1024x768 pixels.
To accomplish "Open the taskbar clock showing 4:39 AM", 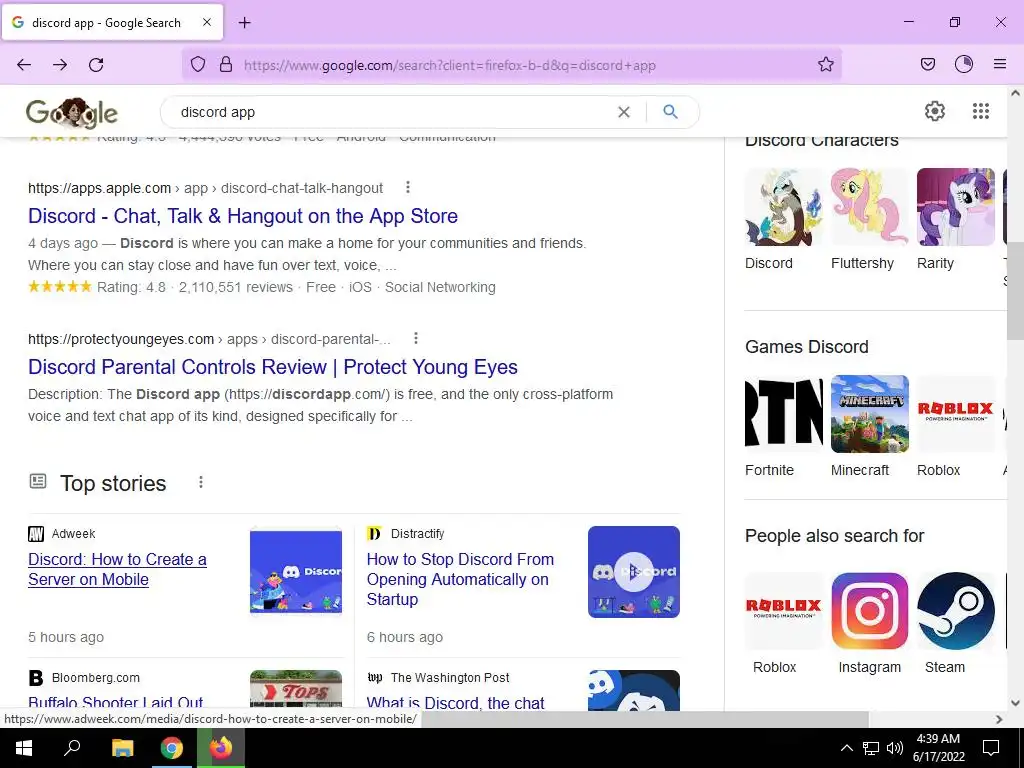I will [938, 748].
